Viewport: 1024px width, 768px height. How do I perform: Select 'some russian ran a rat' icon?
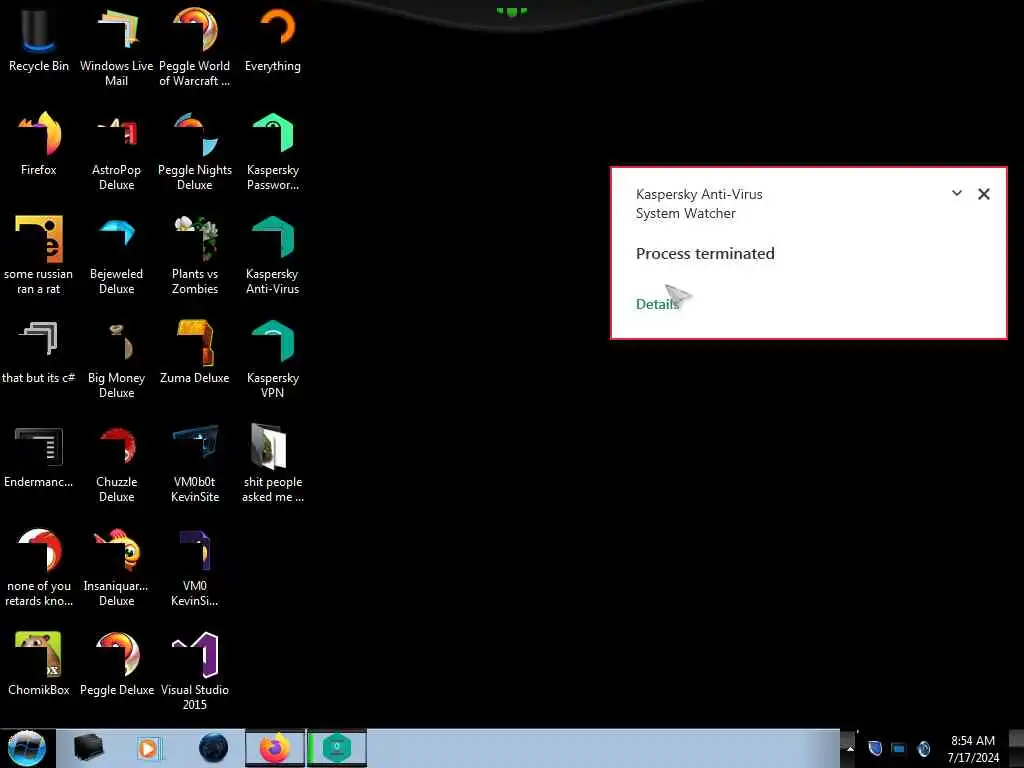(x=39, y=255)
